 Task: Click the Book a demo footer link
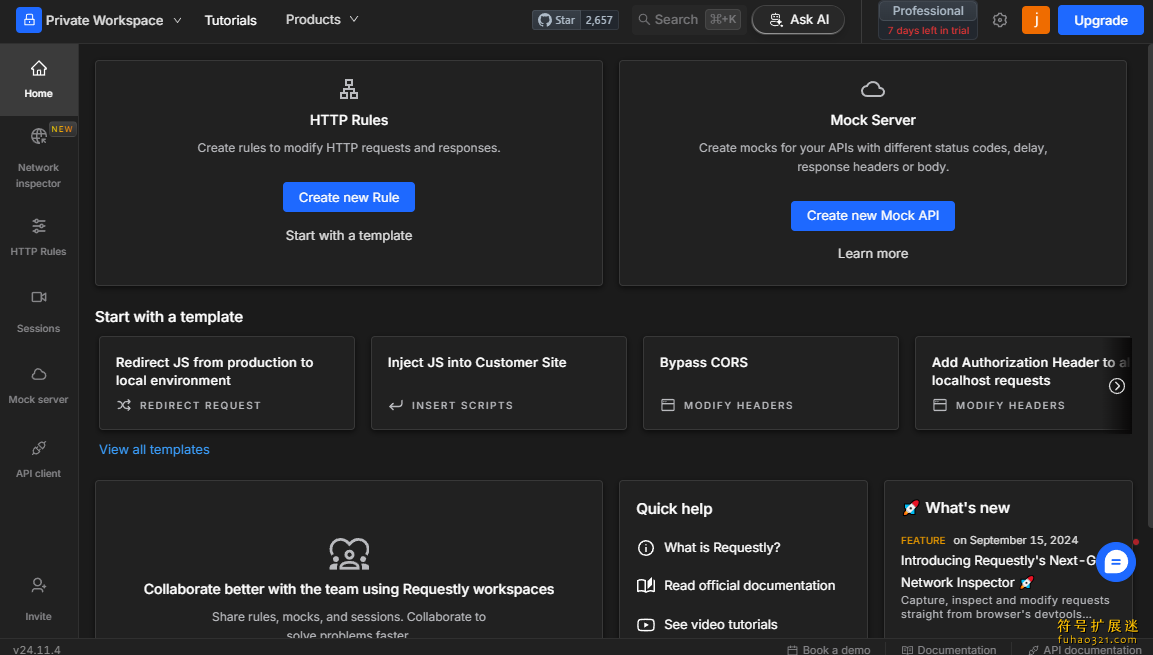click(829, 650)
